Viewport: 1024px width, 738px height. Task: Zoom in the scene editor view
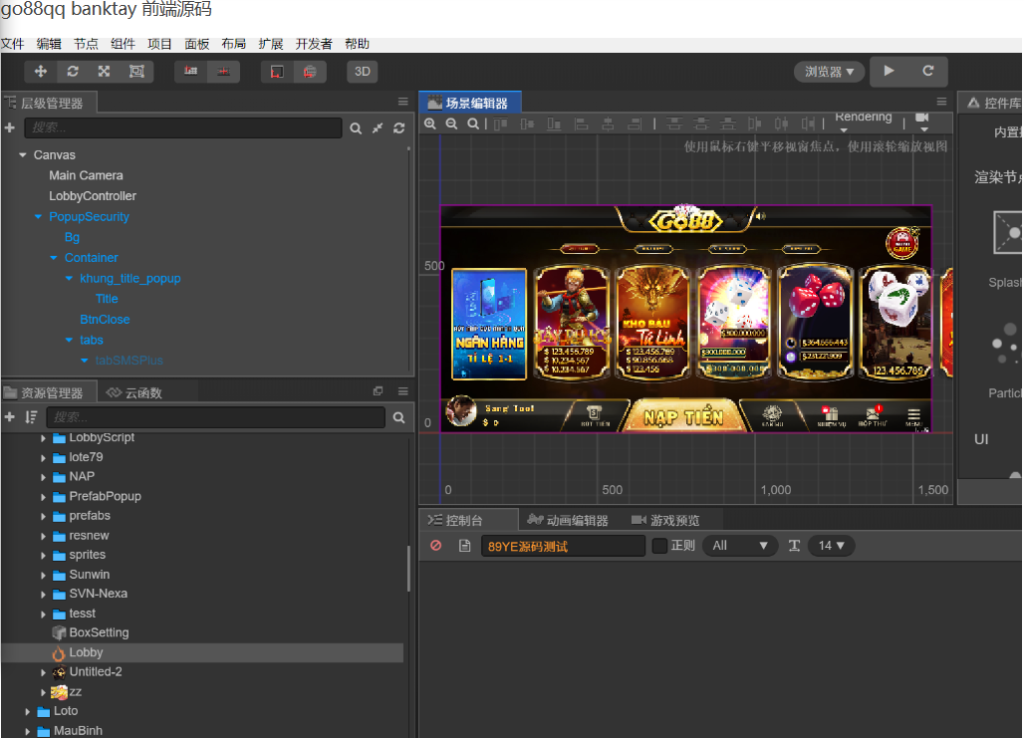click(430, 123)
